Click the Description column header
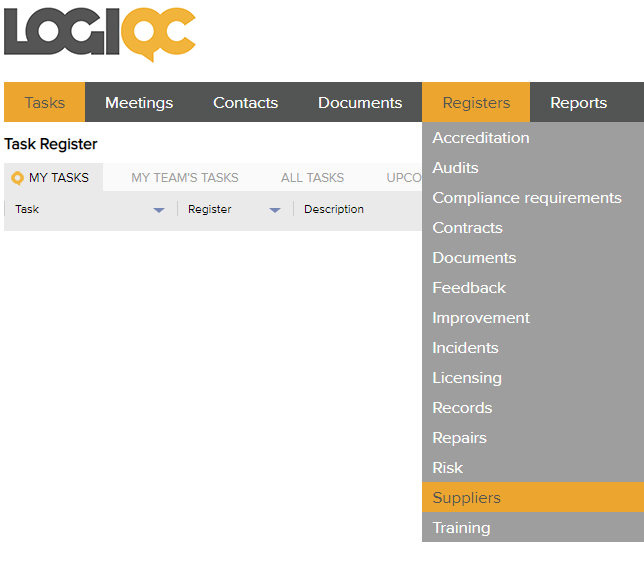The height and width of the screenshot is (583, 644). [x=334, y=210]
